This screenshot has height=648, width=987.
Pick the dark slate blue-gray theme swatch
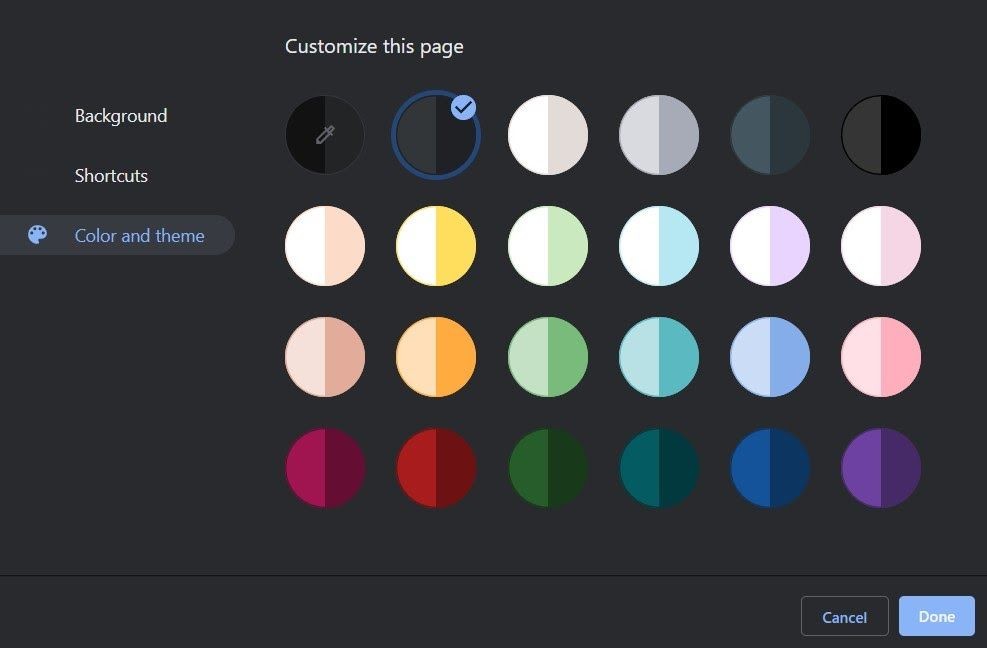point(770,135)
